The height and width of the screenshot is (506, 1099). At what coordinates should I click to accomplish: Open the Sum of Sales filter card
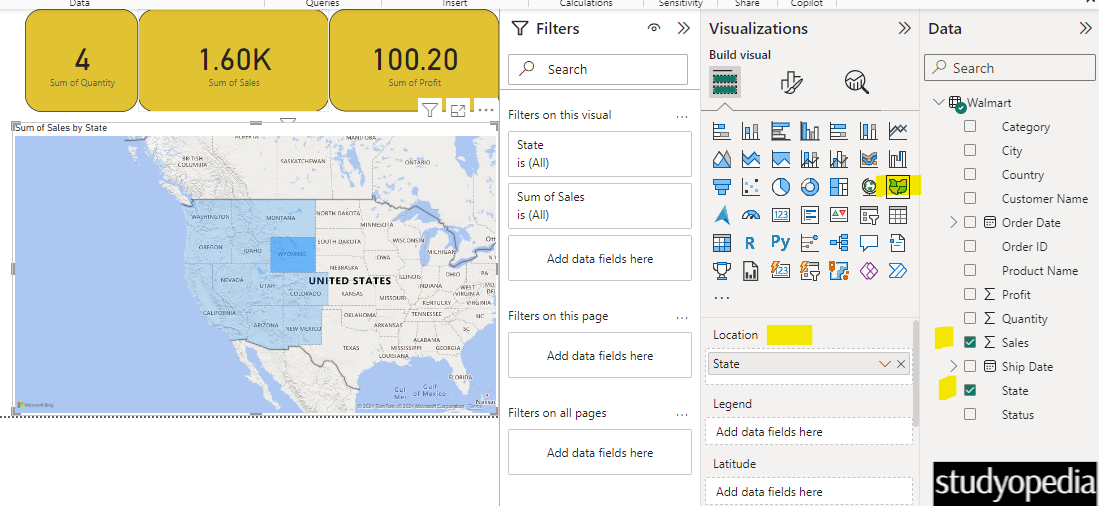600,205
